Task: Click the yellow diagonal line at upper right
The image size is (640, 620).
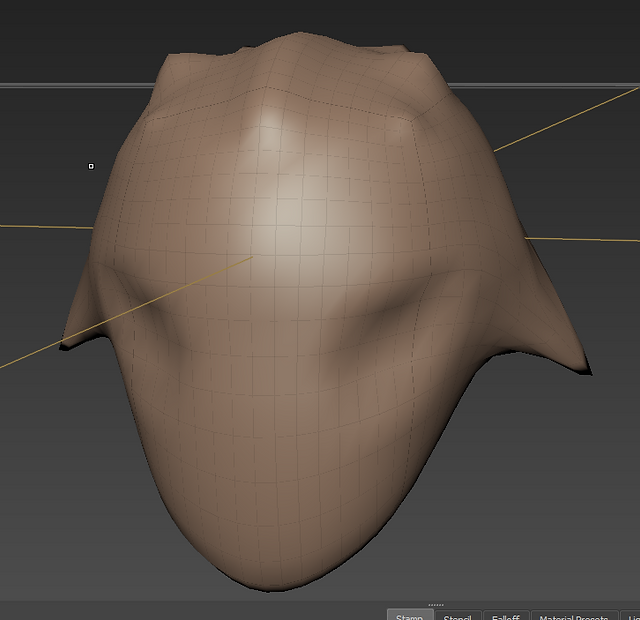Action: point(567,119)
